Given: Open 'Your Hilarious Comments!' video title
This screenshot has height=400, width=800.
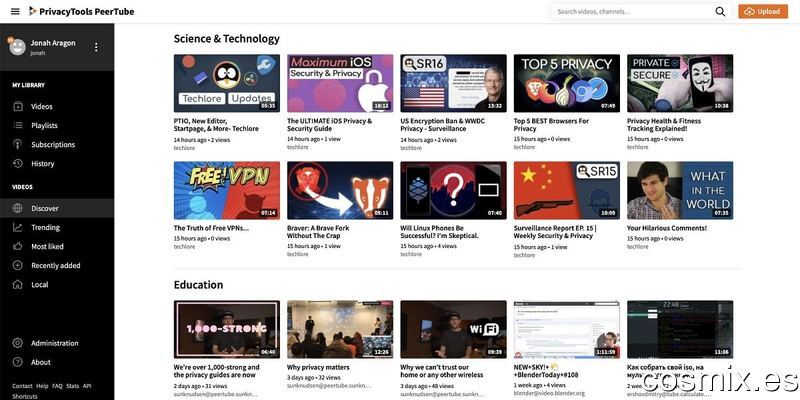Looking at the screenshot, I should click(667, 228).
